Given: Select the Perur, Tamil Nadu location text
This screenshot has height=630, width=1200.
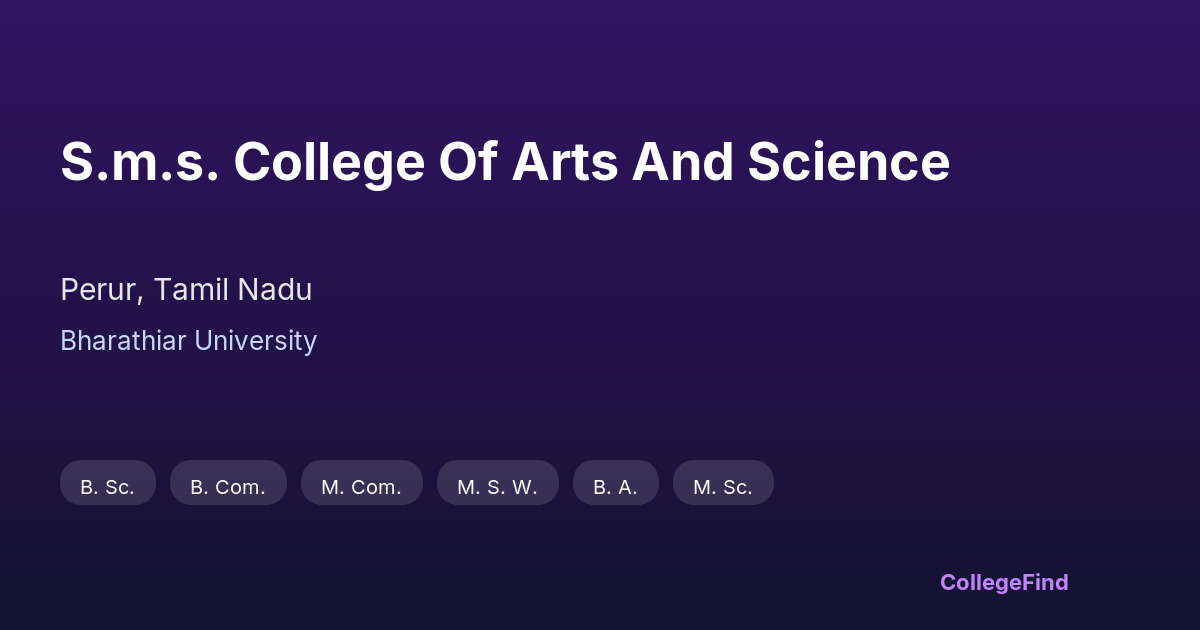Looking at the screenshot, I should coord(186,290).
